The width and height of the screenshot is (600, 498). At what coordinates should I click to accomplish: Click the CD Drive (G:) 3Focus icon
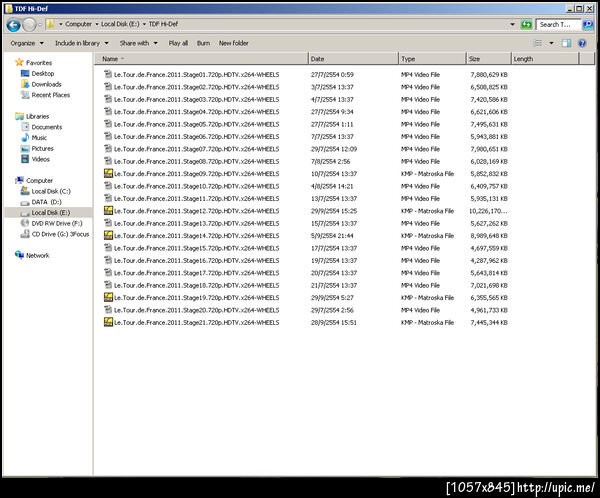point(25,234)
